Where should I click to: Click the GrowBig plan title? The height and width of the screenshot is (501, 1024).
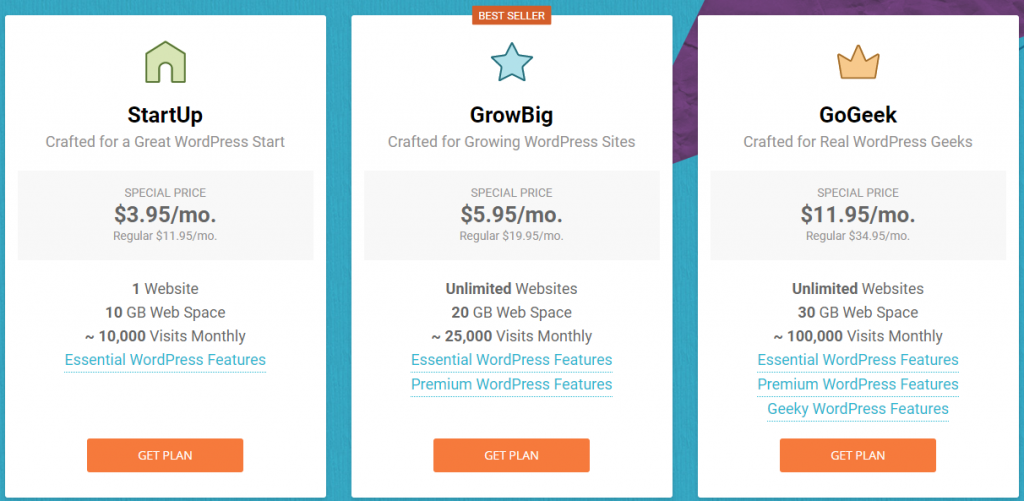click(x=511, y=115)
